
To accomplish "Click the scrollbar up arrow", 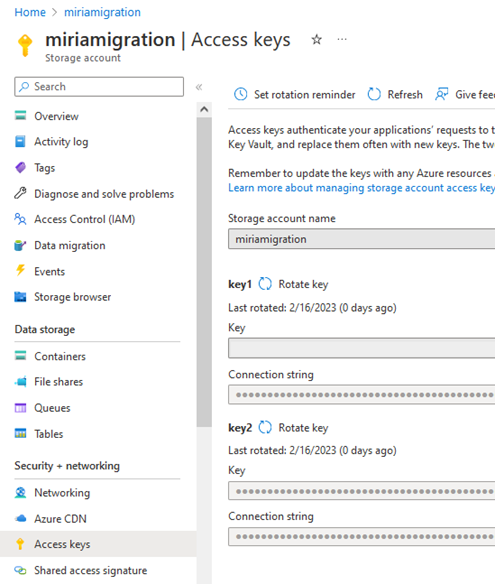I will pos(204,109).
